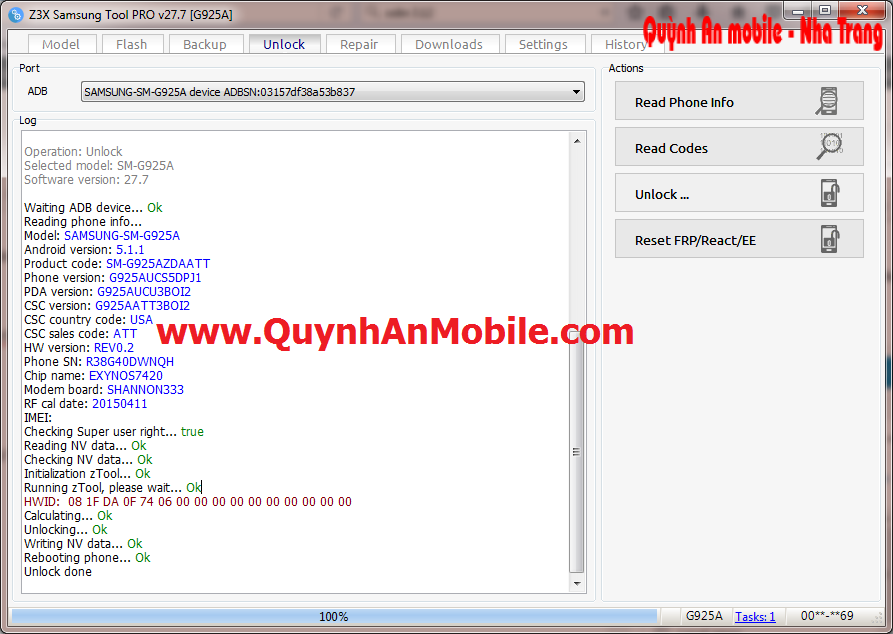Maximize the Z3X Samsung Tool window
Image resolution: width=893 pixels, height=634 pixels.
(x=825, y=10)
